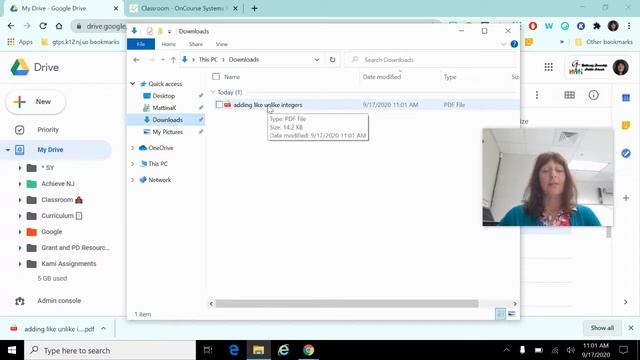
Task: Open Drive more options three-dot menu
Action: pyautogui.click(x=537, y=95)
